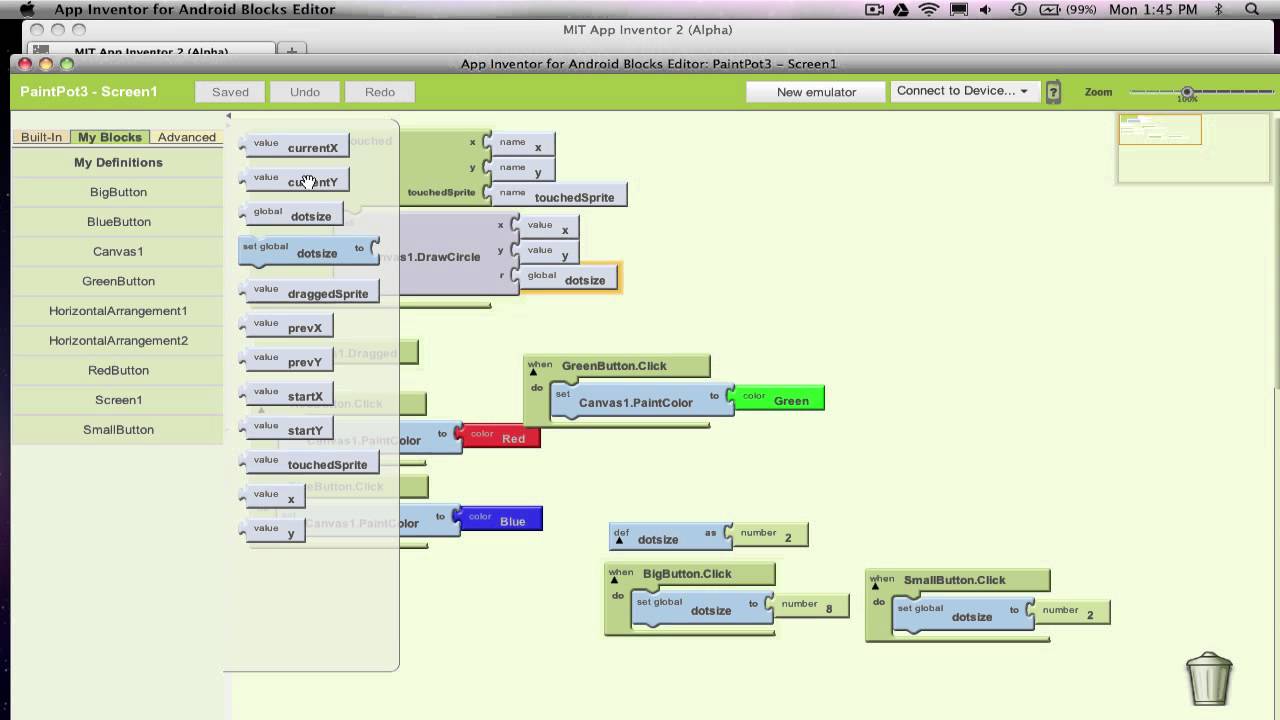
Task: Click the number 2 block in def dotsize
Action: point(768,535)
